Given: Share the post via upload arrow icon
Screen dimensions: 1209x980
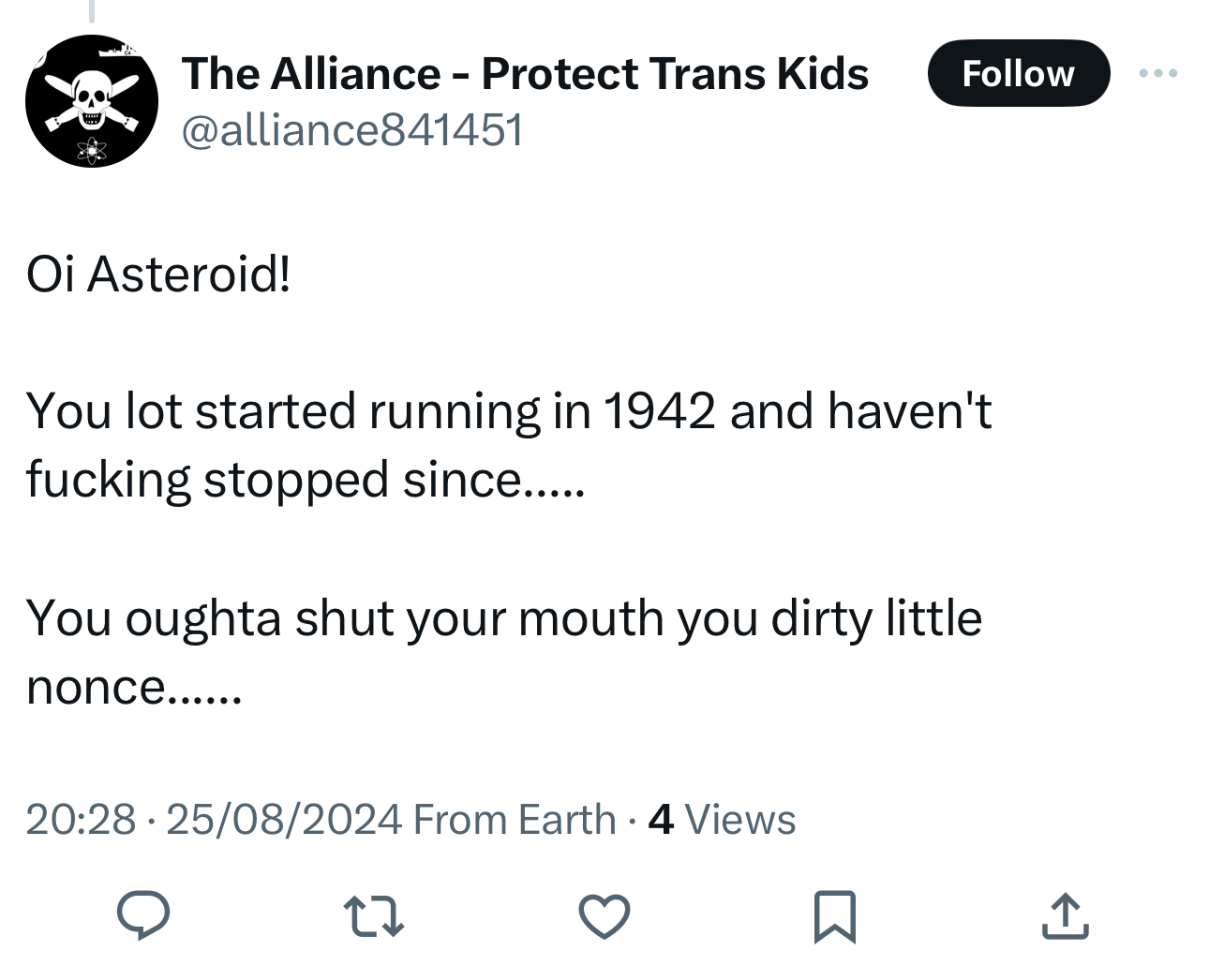Looking at the screenshot, I should click(x=1065, y=915).
